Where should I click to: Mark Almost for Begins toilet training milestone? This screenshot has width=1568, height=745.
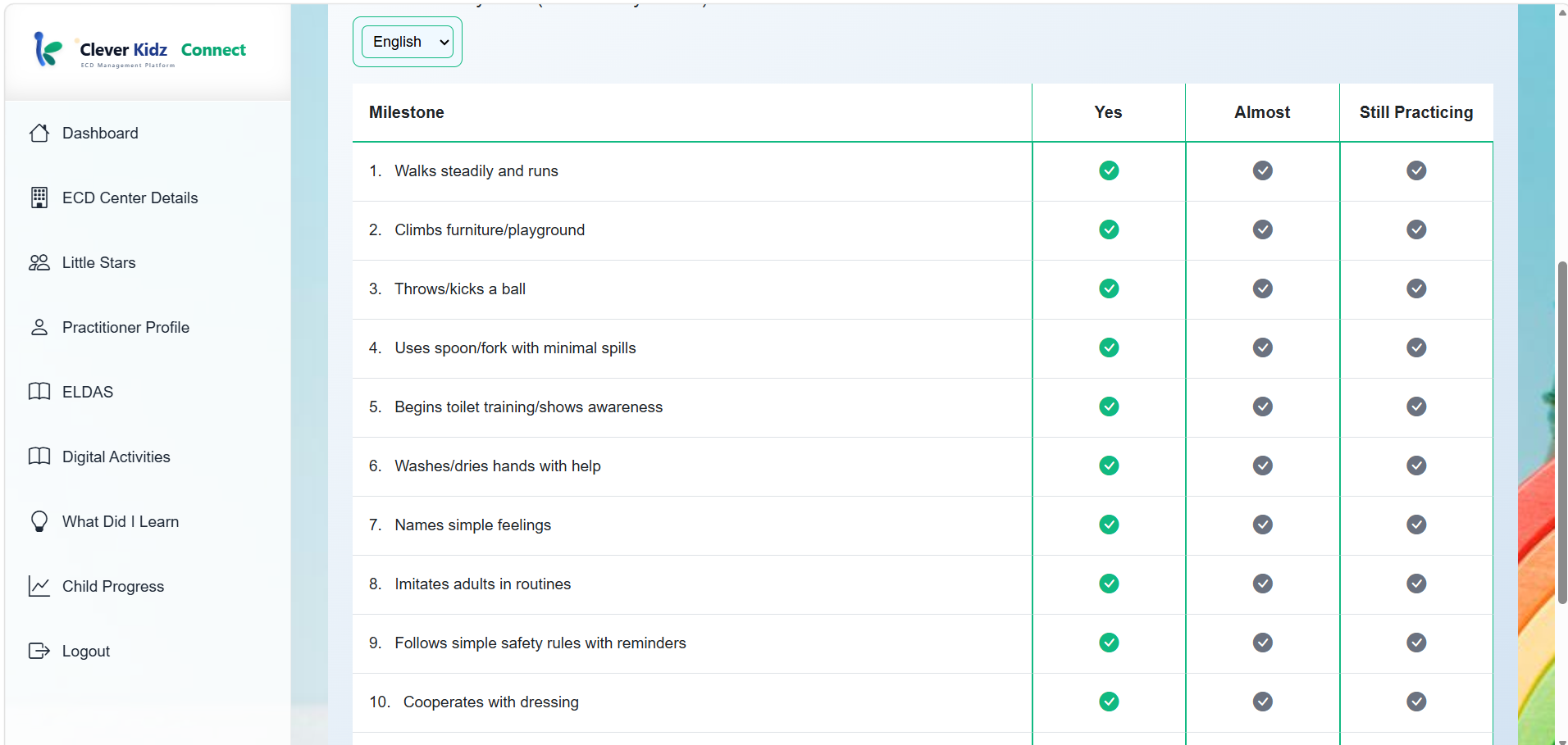1263,407
